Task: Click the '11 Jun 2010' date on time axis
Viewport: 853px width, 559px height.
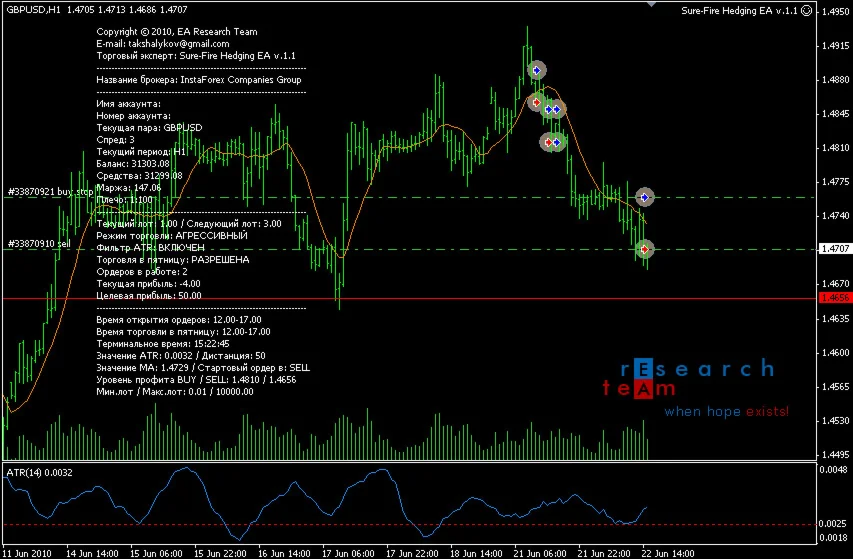Action: (27, 554)
